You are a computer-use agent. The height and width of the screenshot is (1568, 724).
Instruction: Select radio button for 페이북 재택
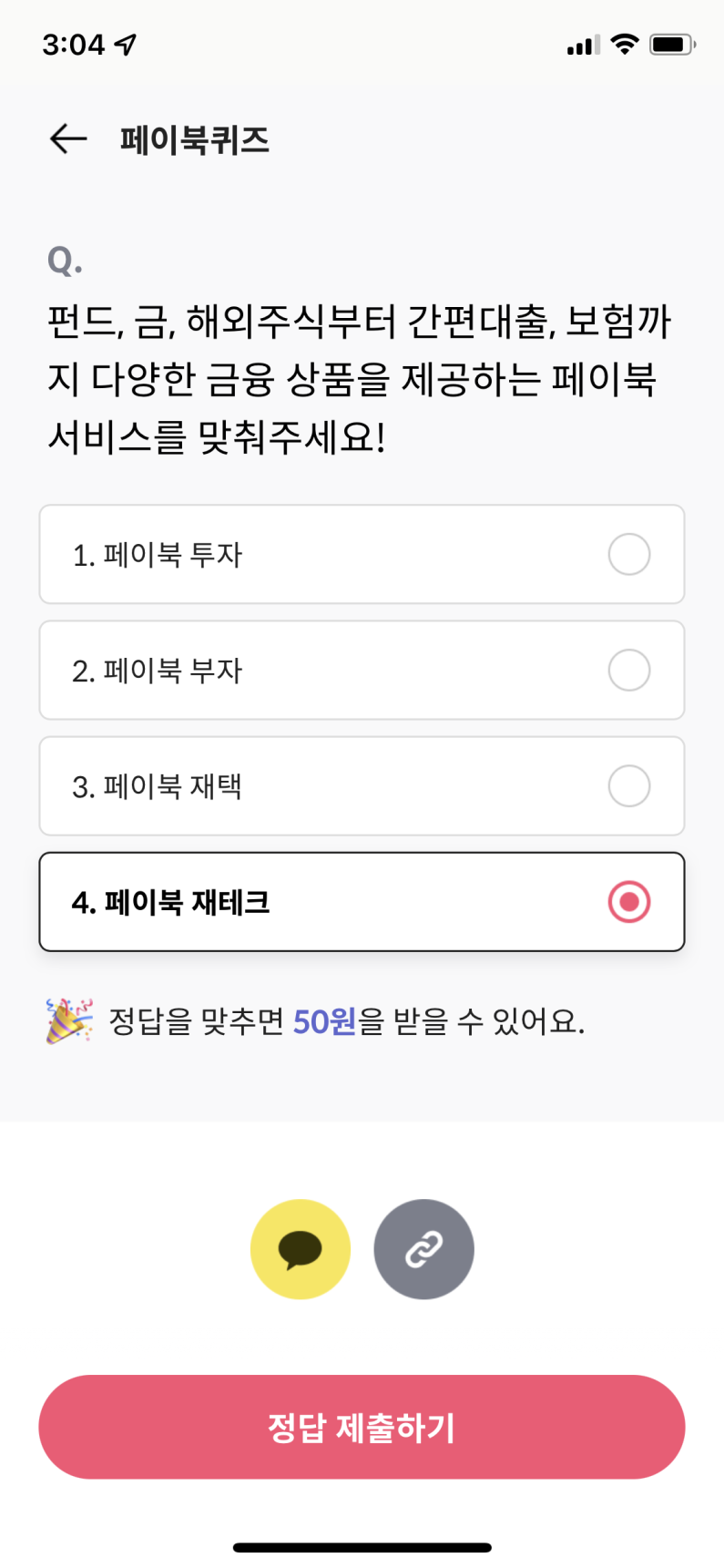629,786
